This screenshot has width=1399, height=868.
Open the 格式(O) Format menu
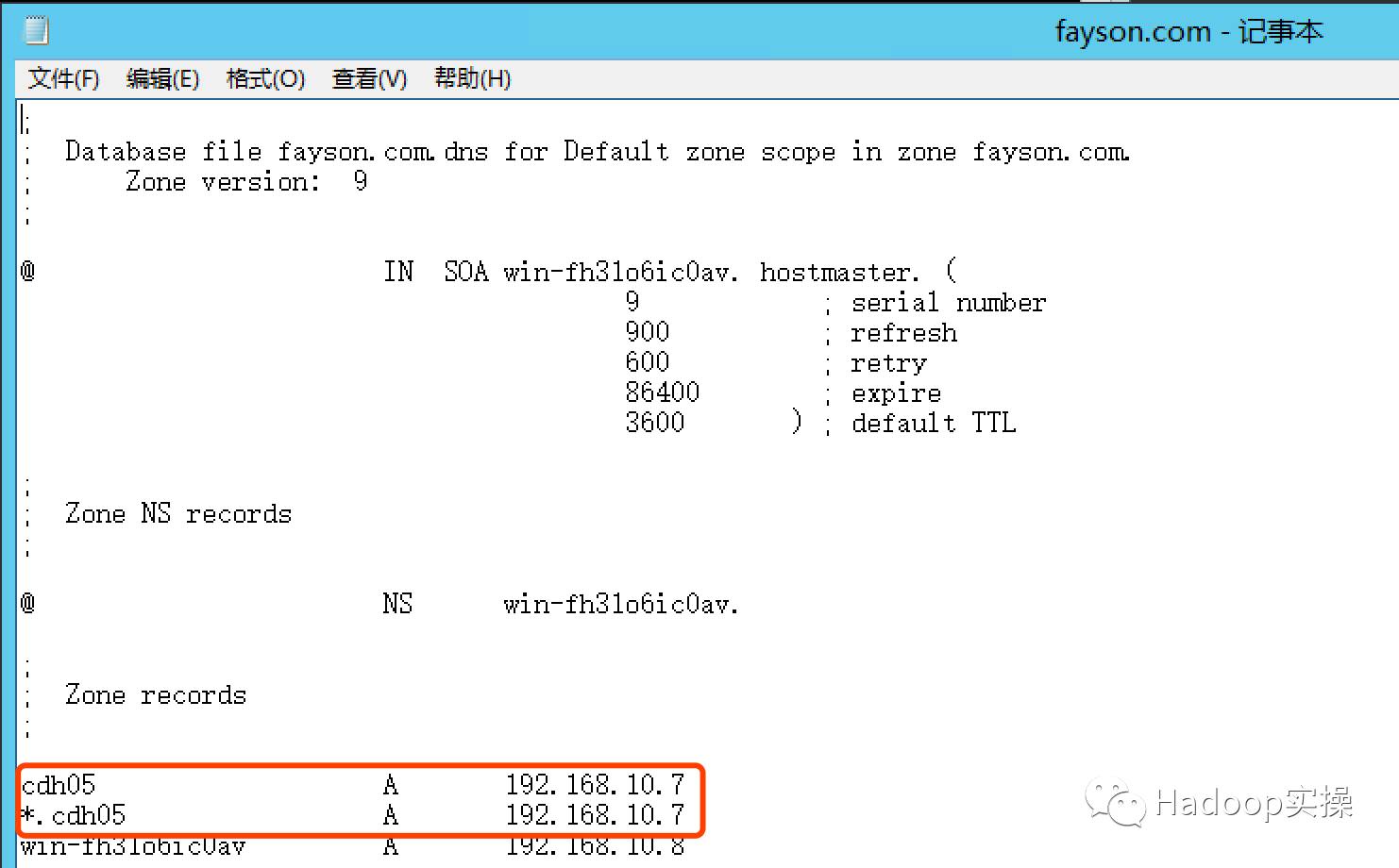pyautogui.click(x=266, y=79)
